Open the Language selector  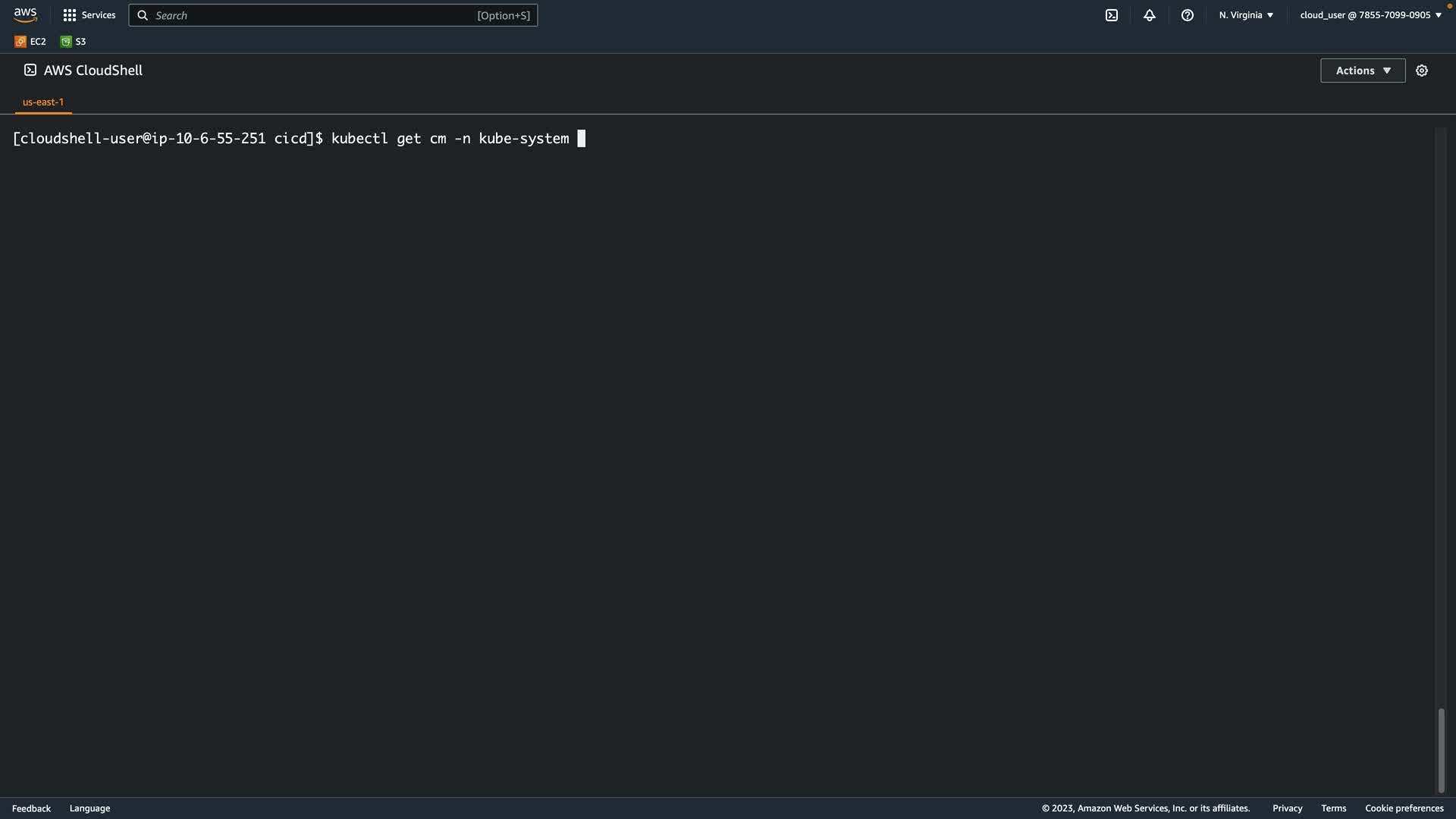coord(89,808)
